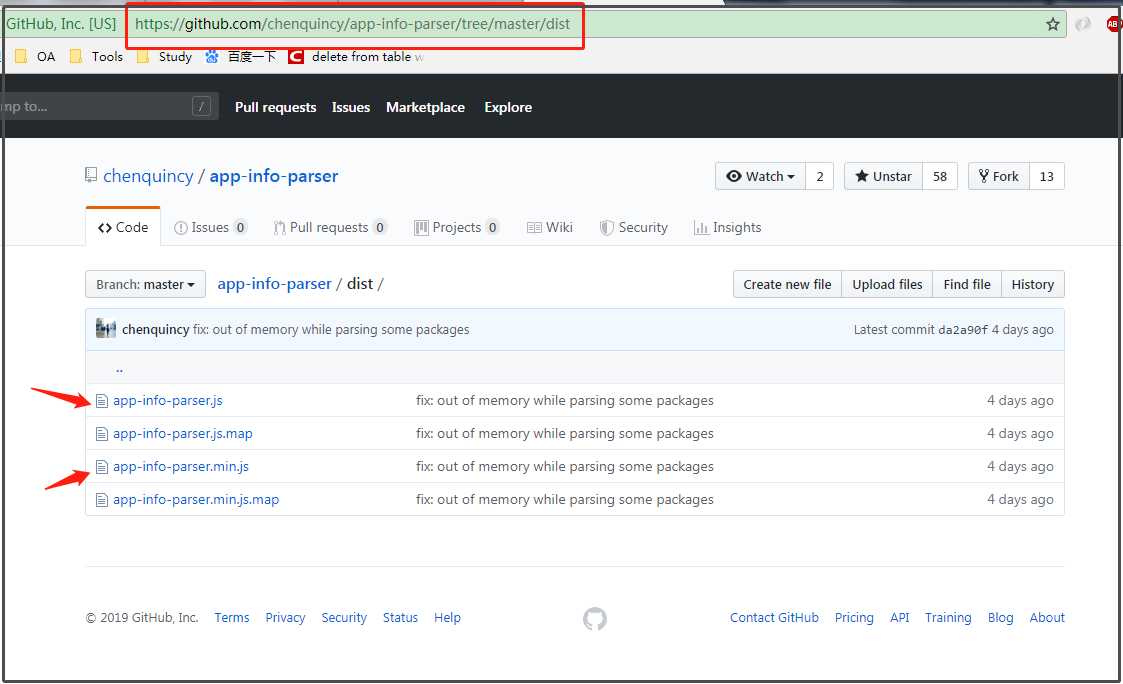Viewport: 1123px width, 684px height.
Task: Open the Contact GitHub footer link
Action: (774, 618)
